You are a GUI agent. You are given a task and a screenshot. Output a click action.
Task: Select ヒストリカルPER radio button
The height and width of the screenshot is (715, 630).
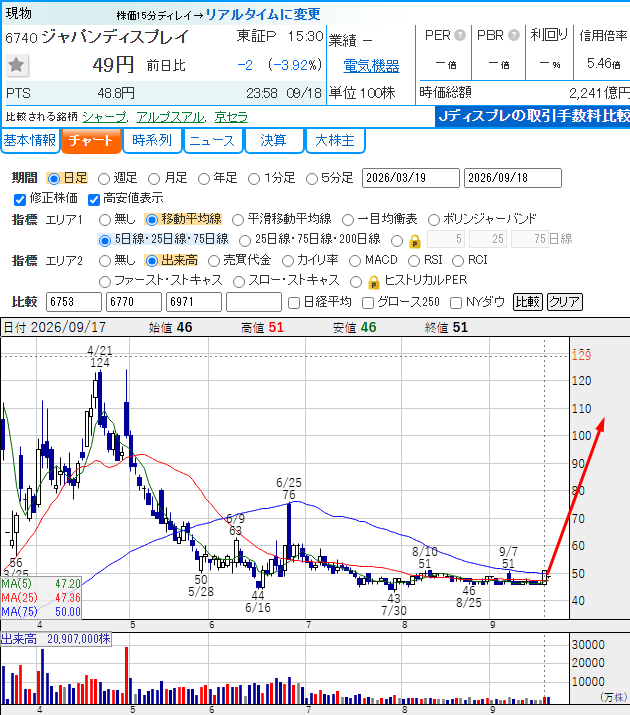click(x=356, y=281)
